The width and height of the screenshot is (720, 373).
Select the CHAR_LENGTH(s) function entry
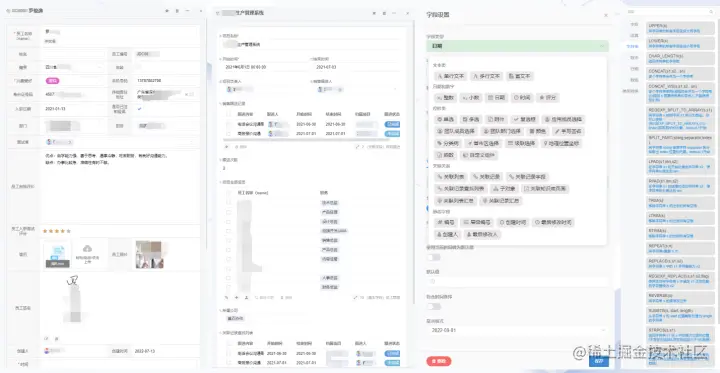click(x=681, y=58)
